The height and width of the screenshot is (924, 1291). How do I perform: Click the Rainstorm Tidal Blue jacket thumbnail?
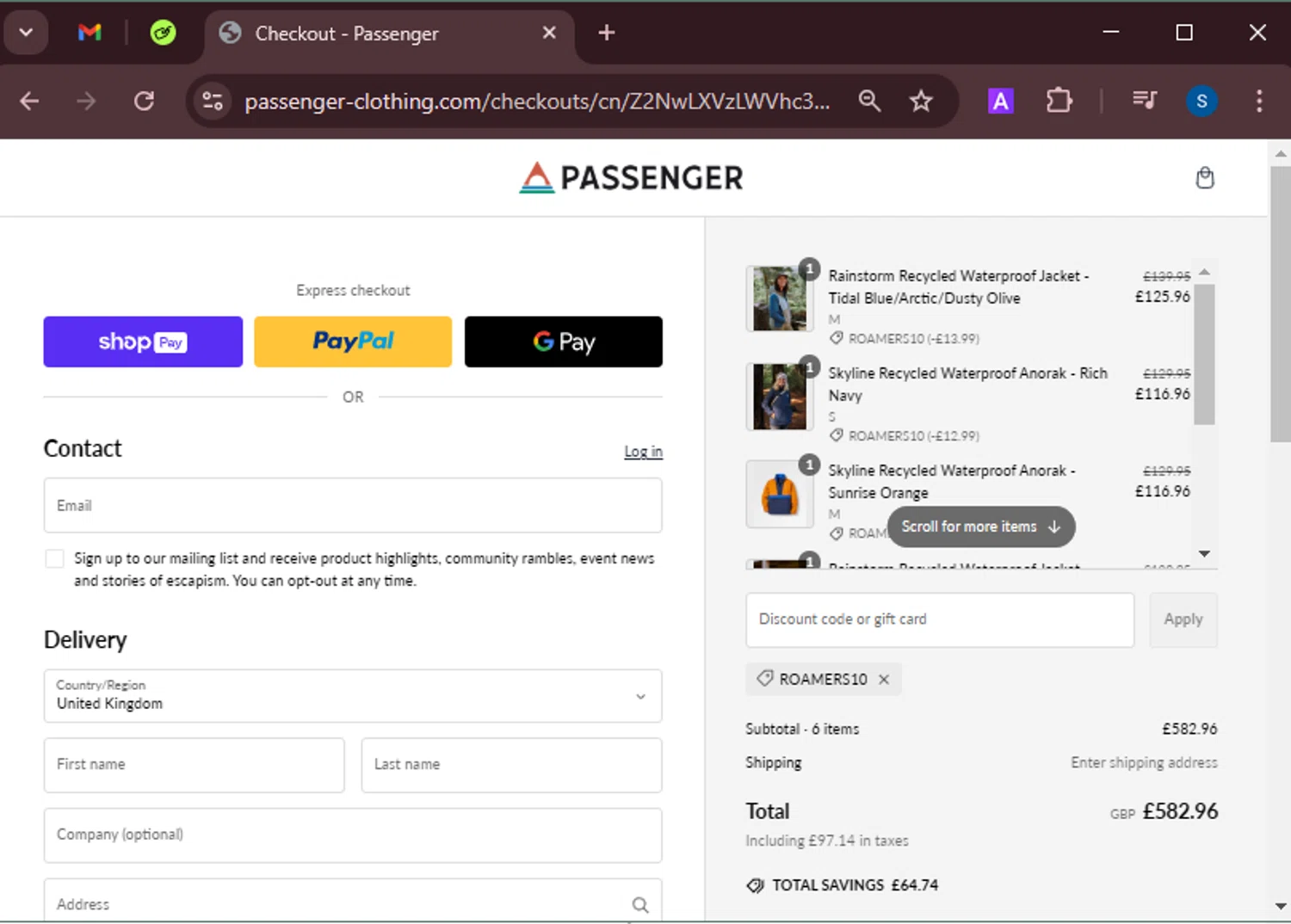tap(780, 299)
